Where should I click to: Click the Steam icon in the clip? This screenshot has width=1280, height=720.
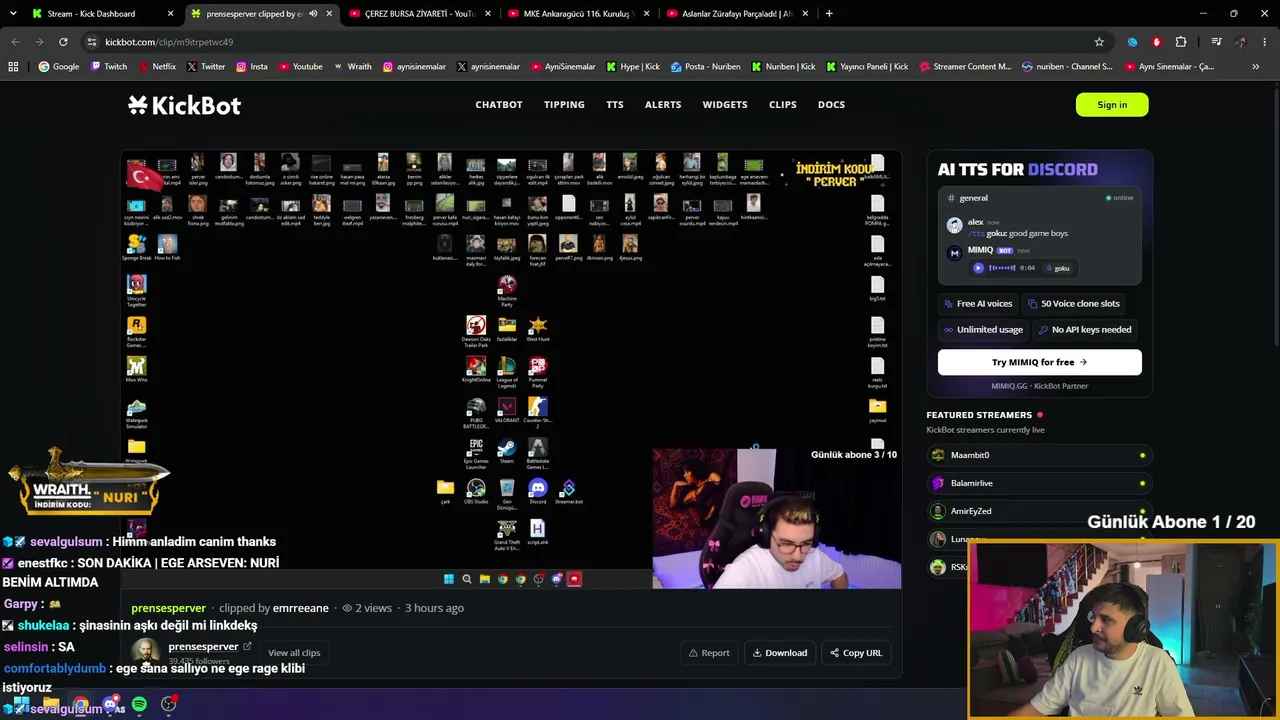pos(507,451)
